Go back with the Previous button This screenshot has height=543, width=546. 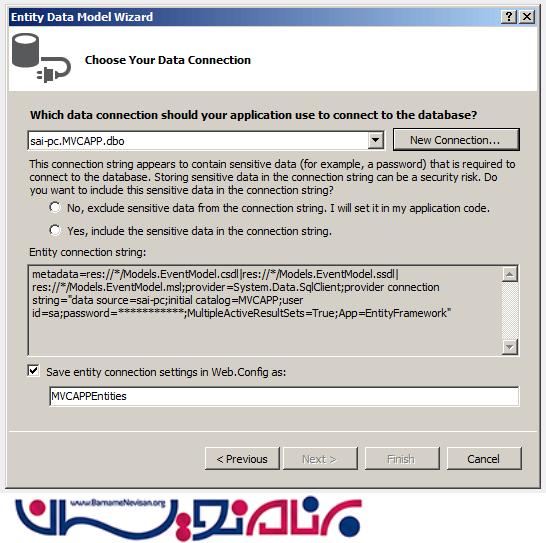tap(242, 459)
